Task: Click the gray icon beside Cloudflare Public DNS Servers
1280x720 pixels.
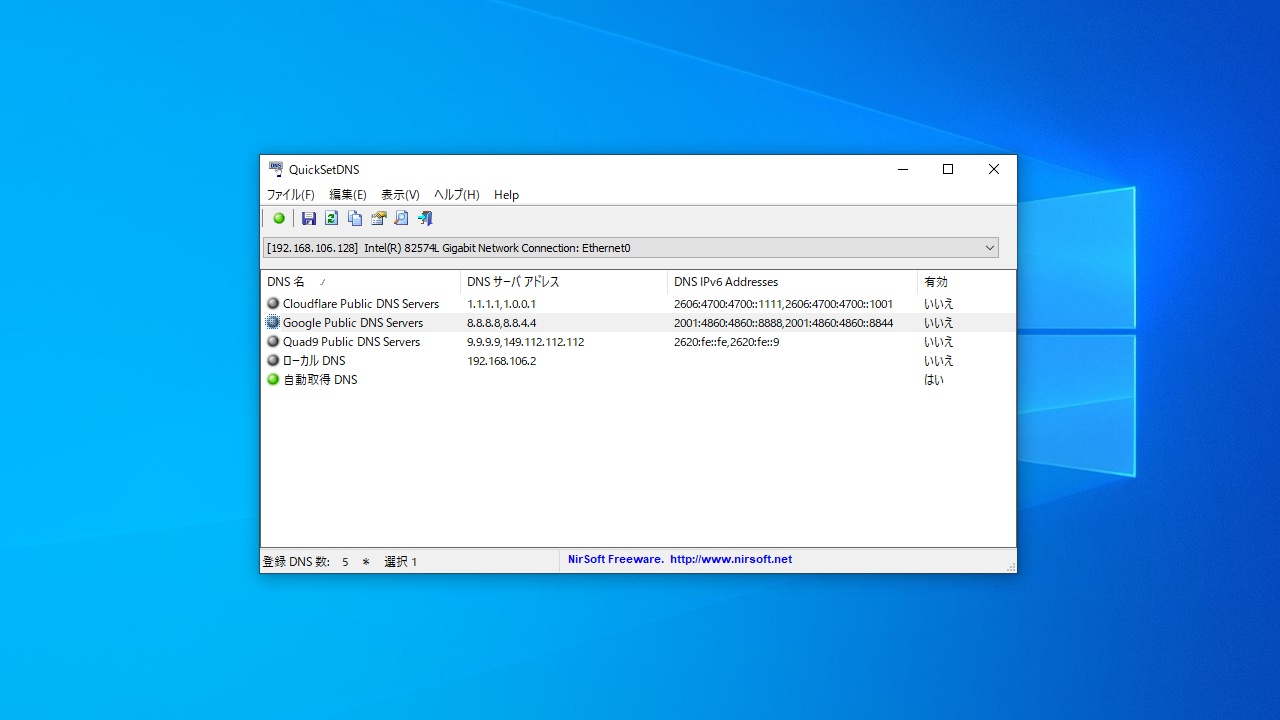Action: coord(273,303)
